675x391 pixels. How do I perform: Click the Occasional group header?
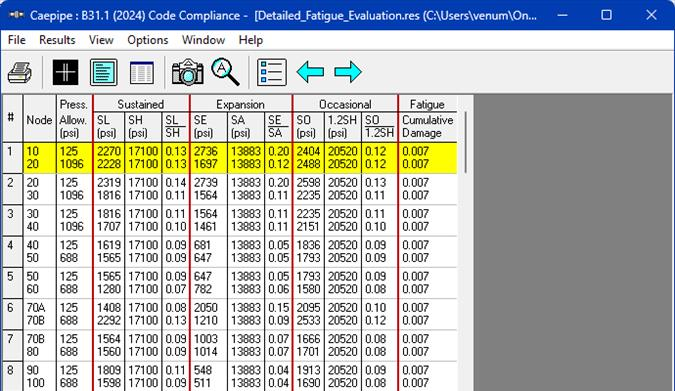(345, 104)
